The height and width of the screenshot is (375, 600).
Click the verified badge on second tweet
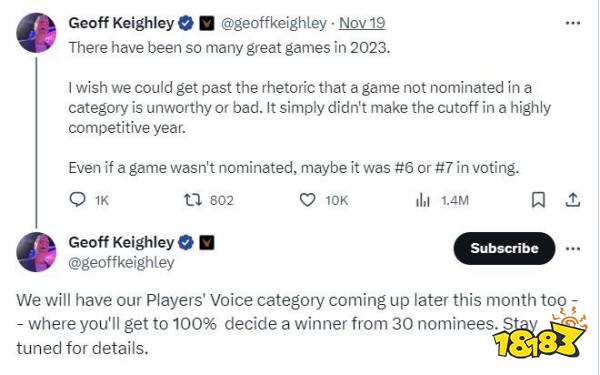(x=186, y=243)
